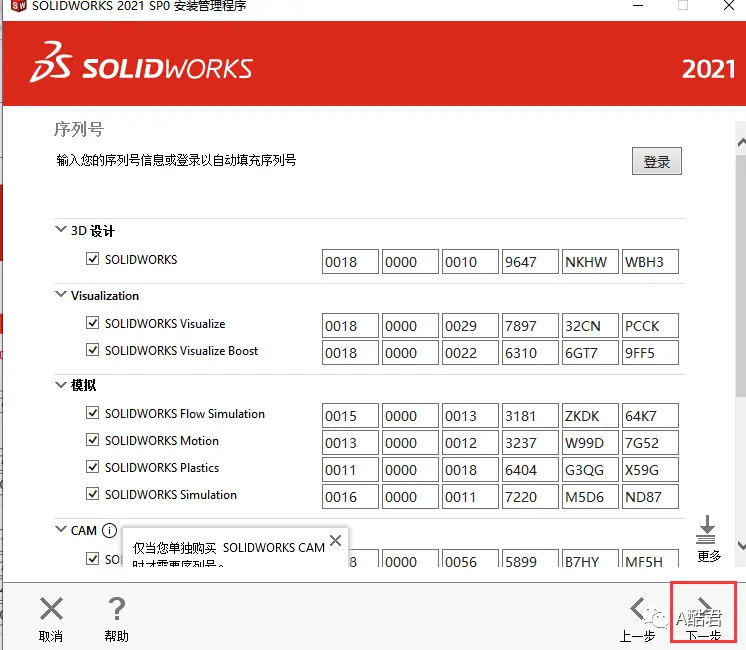Click Flow Simulation field containing 64K7
This screenshot has width=746, height=650.
point(650,416)
